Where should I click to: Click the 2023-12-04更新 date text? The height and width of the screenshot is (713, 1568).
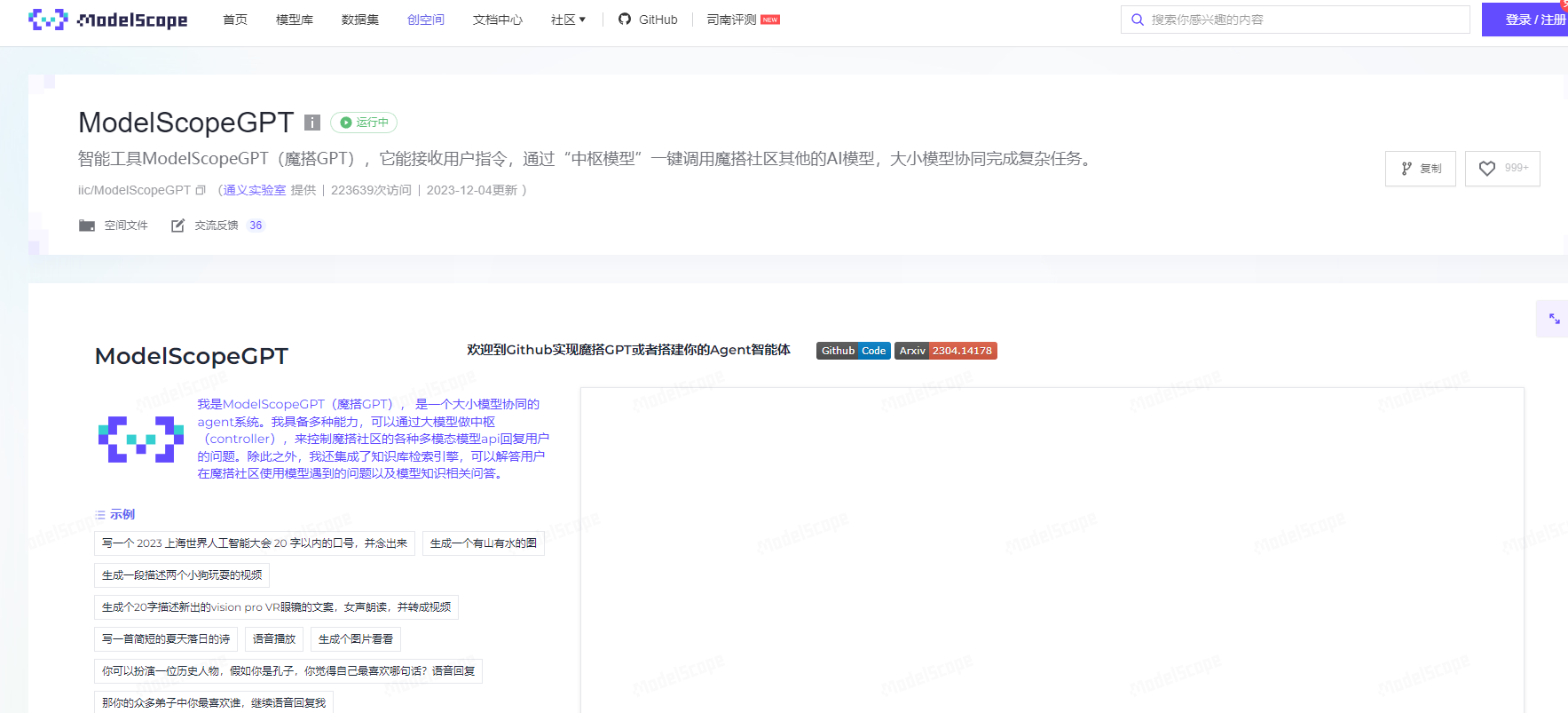click(472, 190)
